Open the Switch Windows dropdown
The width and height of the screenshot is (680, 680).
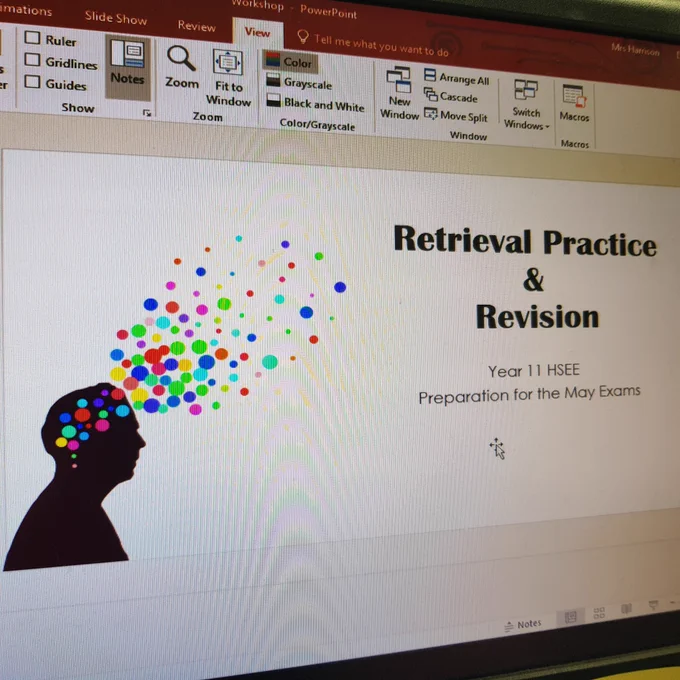[x=526, y=105]
